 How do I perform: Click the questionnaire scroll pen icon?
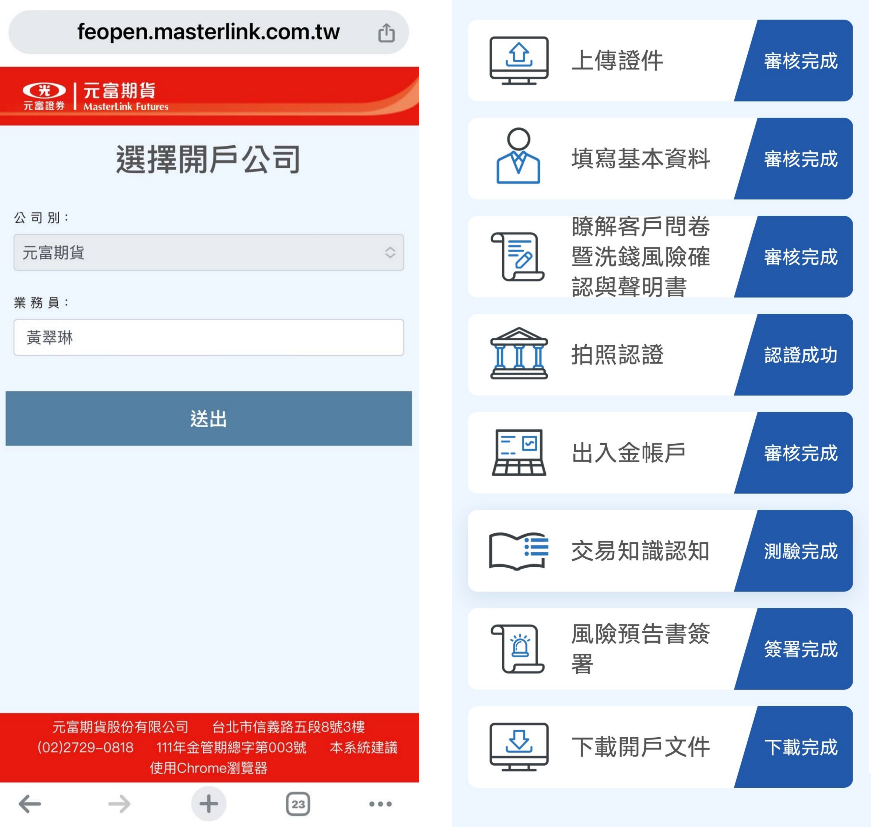(518, 256)
